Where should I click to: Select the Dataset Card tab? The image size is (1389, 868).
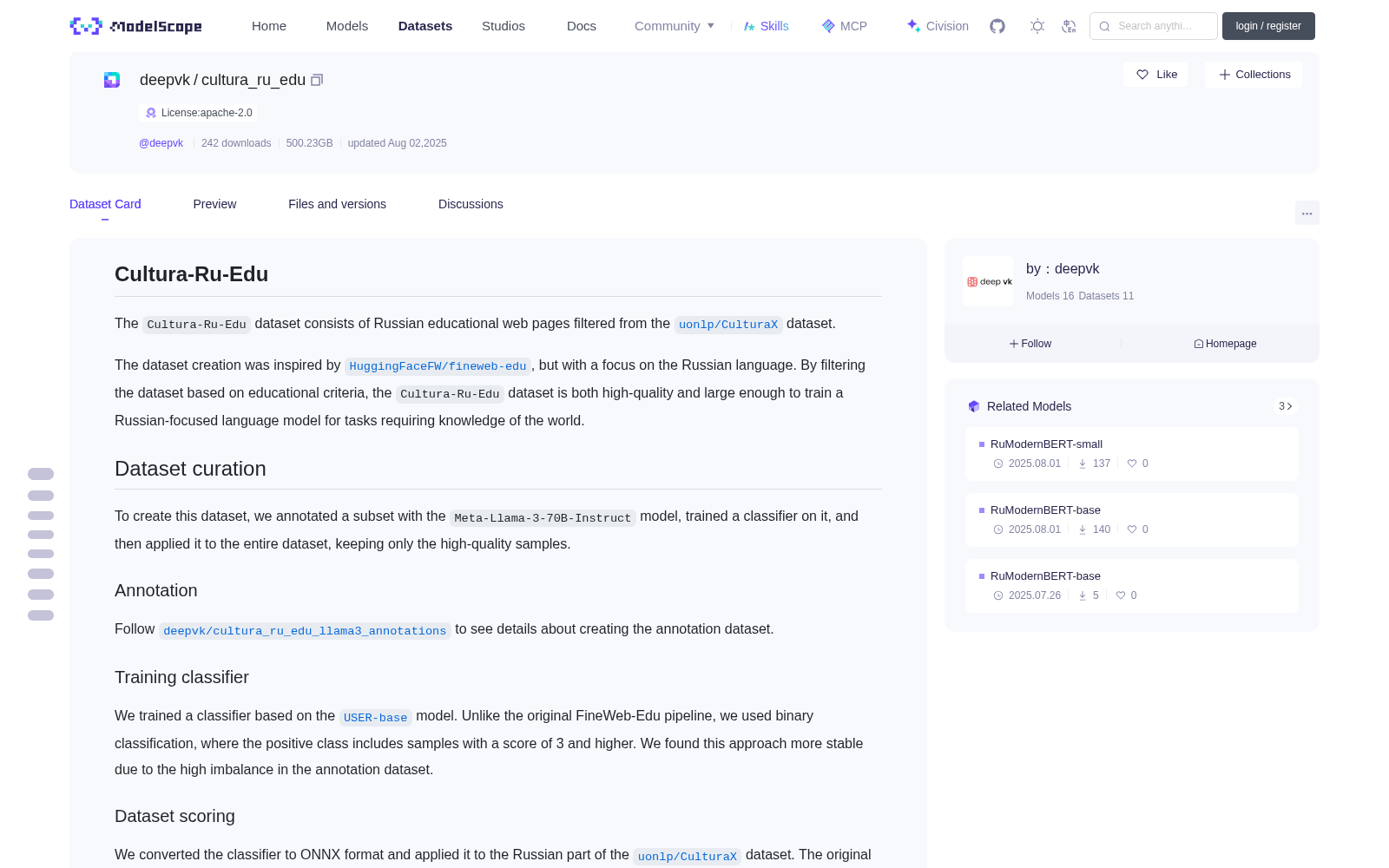[105, 204]
